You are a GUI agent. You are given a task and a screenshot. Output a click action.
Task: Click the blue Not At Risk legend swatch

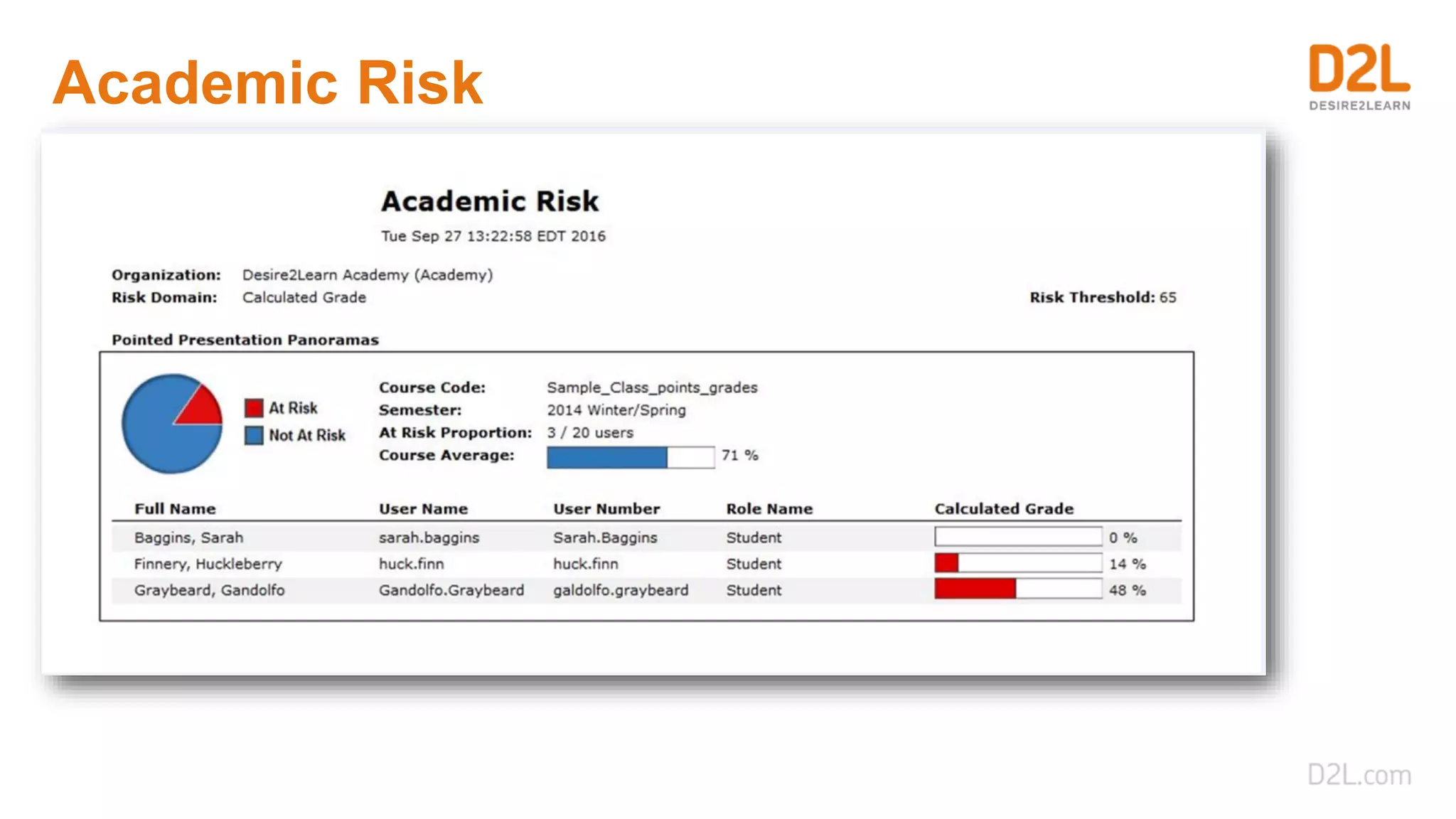tap(254, 435)
